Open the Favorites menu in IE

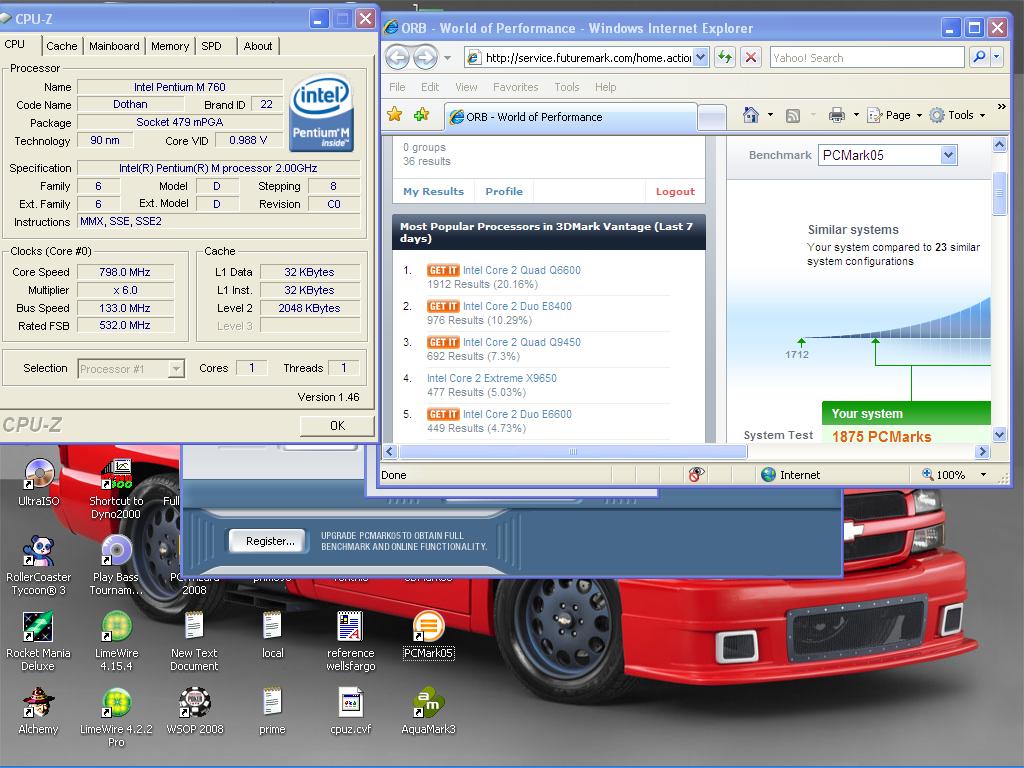coord(515,87)
